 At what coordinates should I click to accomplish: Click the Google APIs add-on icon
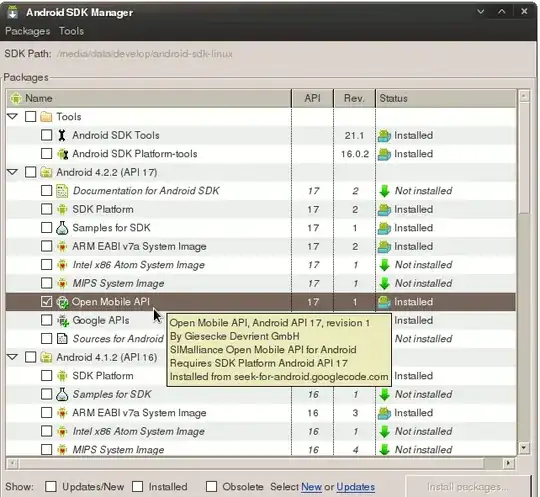(x=63, y=321)
